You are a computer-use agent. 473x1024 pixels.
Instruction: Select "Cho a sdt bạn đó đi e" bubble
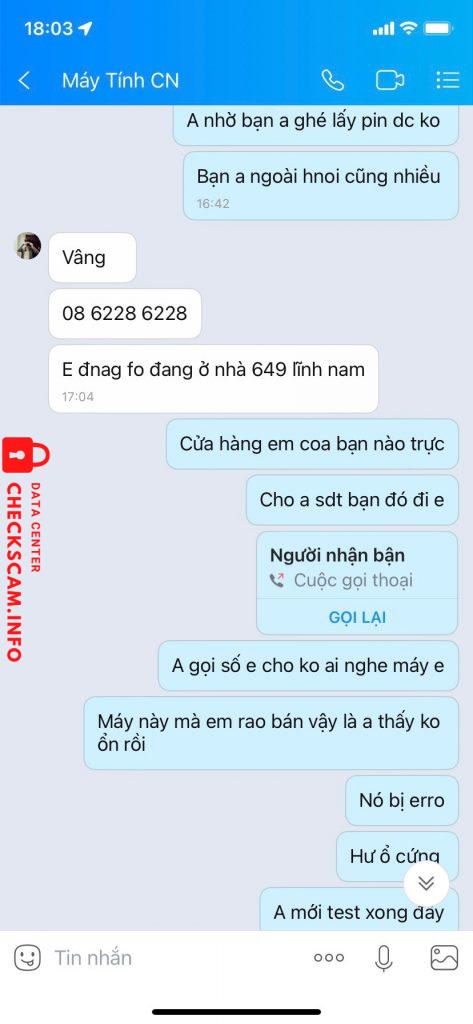(x=352, y=500)
